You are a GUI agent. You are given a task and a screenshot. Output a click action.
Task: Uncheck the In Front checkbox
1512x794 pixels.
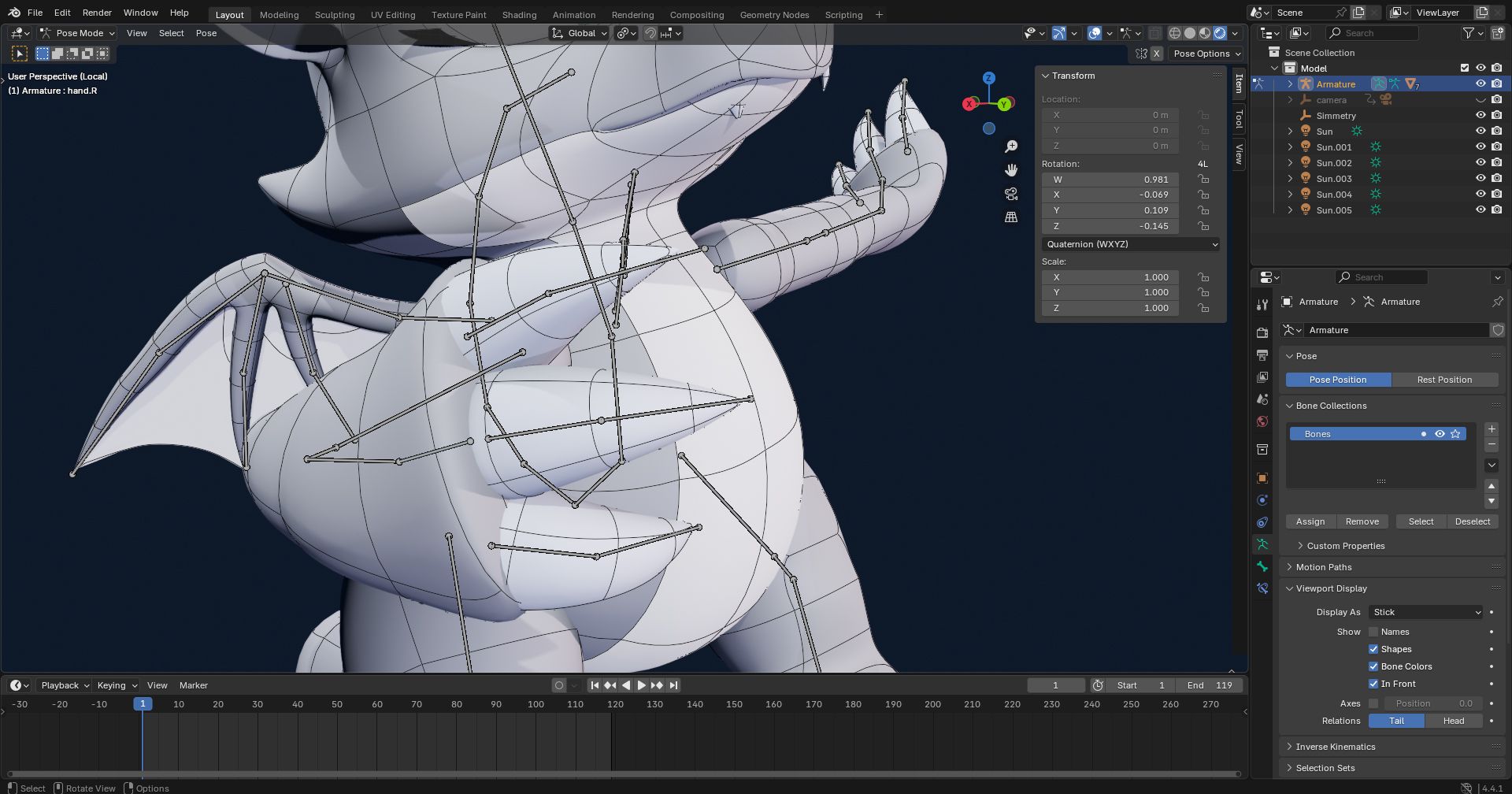click(1373, 684)
